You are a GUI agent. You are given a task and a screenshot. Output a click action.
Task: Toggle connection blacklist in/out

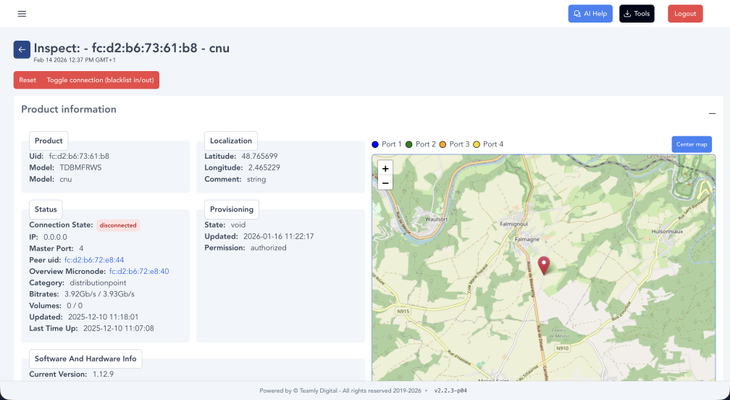click(100, 80)
